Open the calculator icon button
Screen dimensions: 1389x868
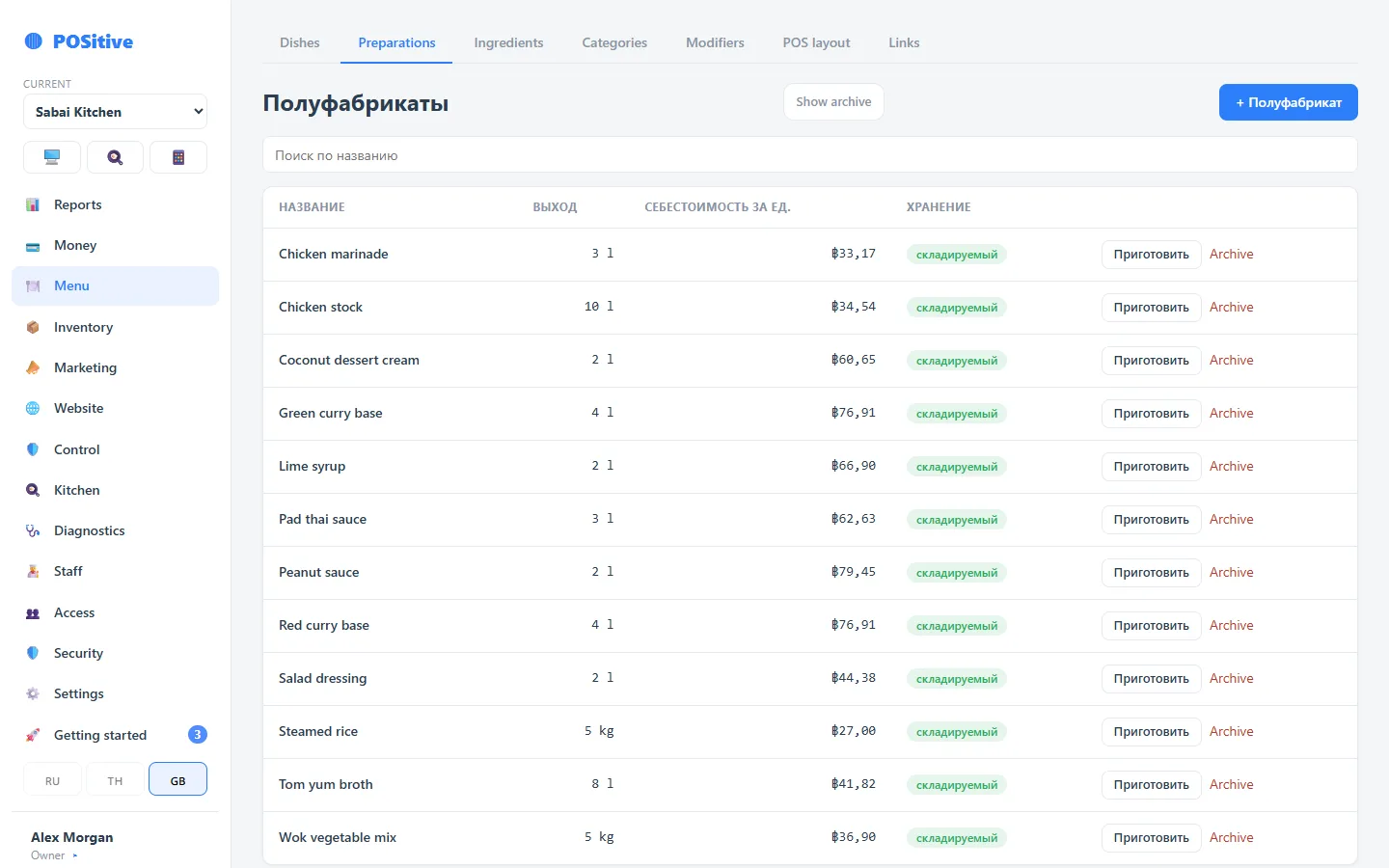[x=178, y=157]
